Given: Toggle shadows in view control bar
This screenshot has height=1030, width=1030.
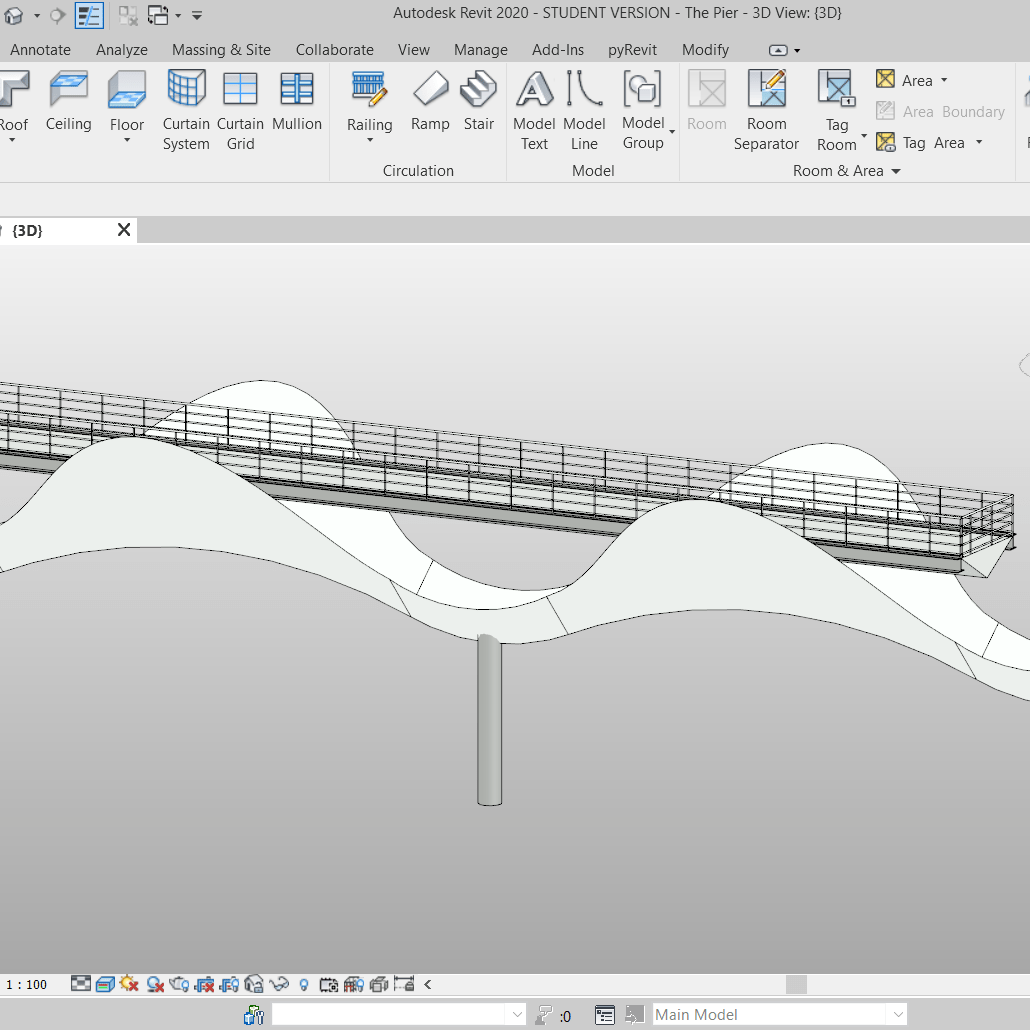Looking at the screenshot, I should 155,984.
